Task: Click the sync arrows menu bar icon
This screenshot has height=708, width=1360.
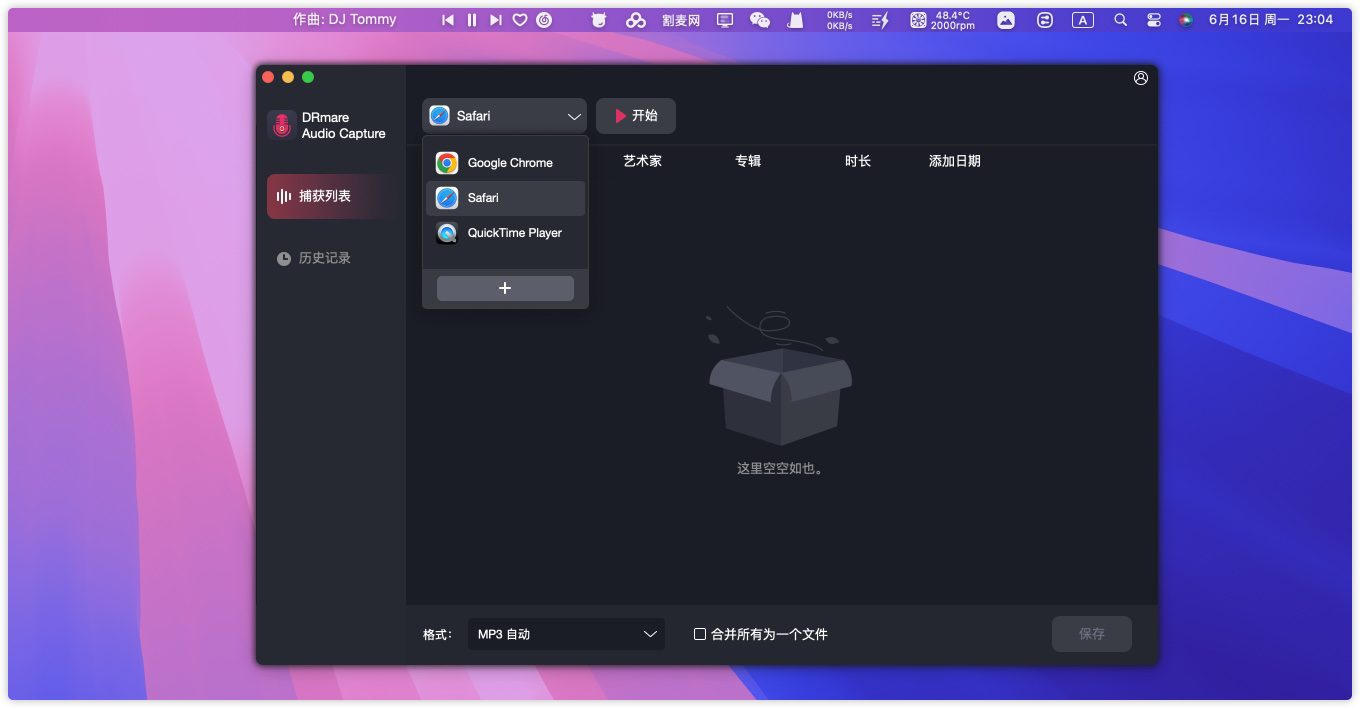Action: click(1045, 20)
